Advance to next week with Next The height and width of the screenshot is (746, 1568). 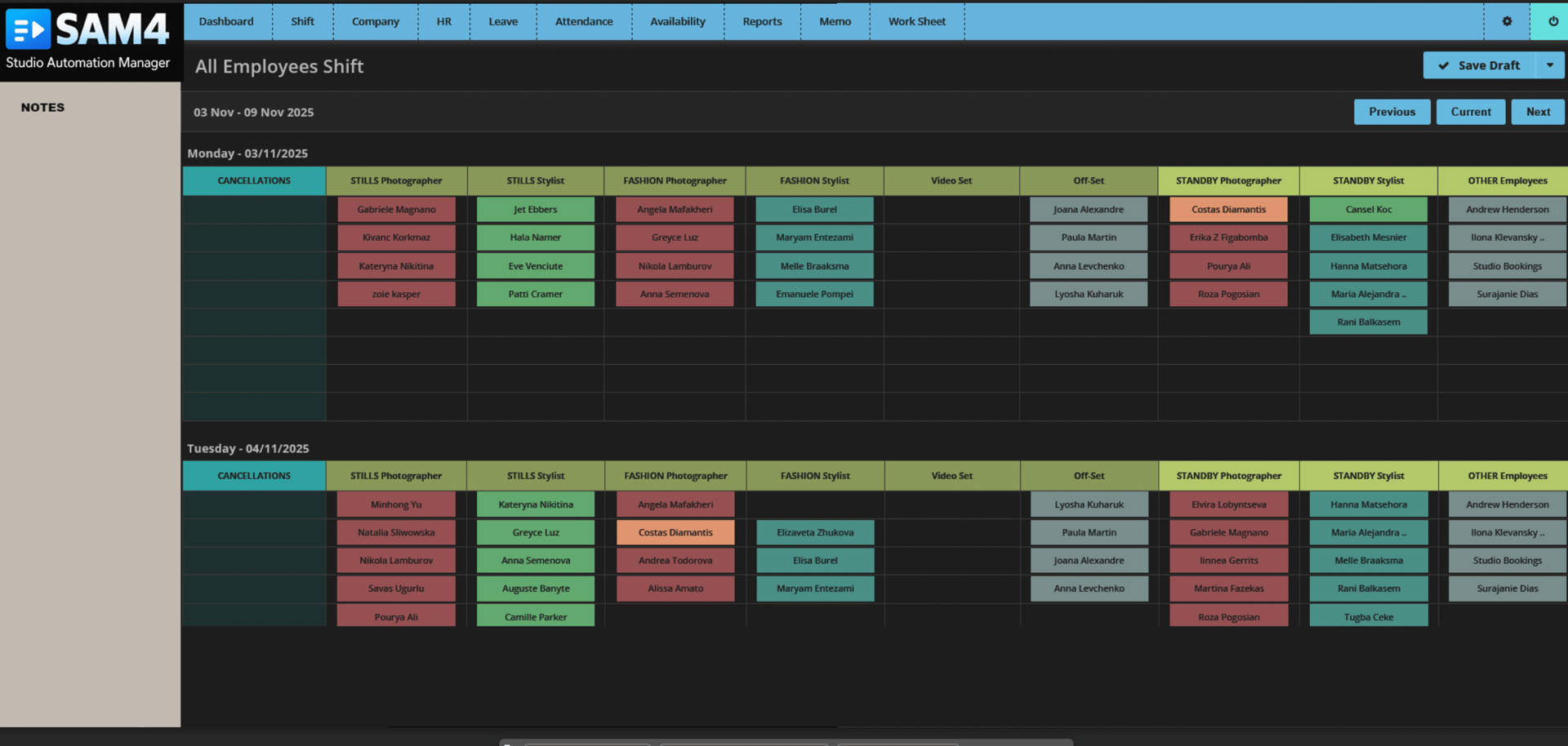(x=1537, y=112)
